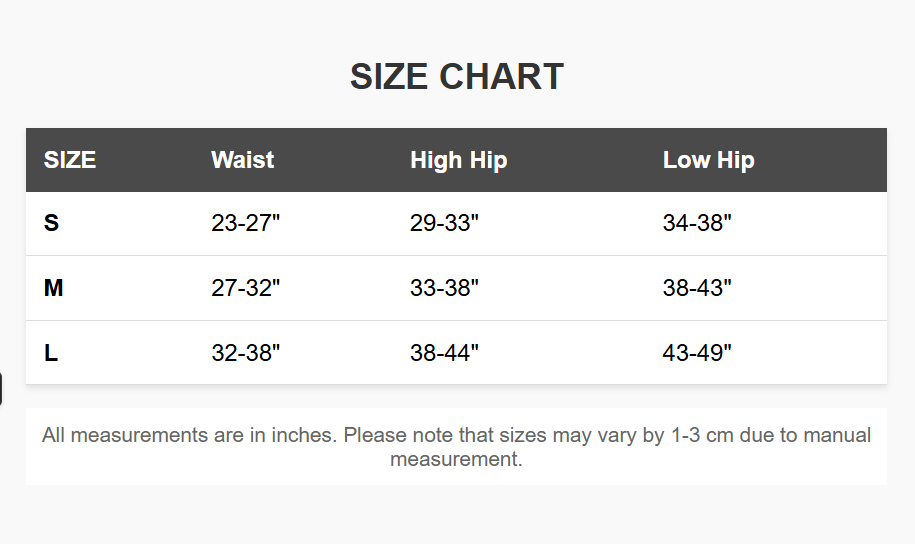Click the Waist column header
Screen dimensions: 915x544
(x=242, y=160)
